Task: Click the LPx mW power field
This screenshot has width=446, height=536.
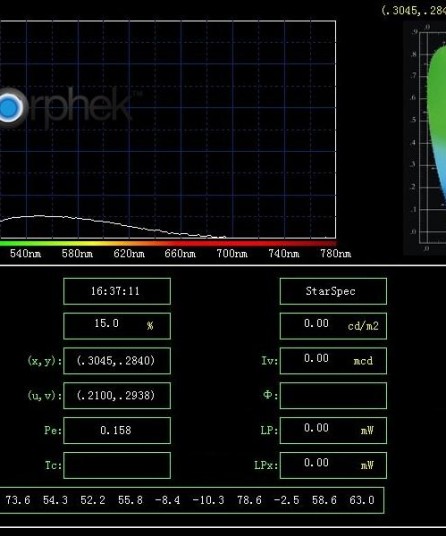Action: 333,466
